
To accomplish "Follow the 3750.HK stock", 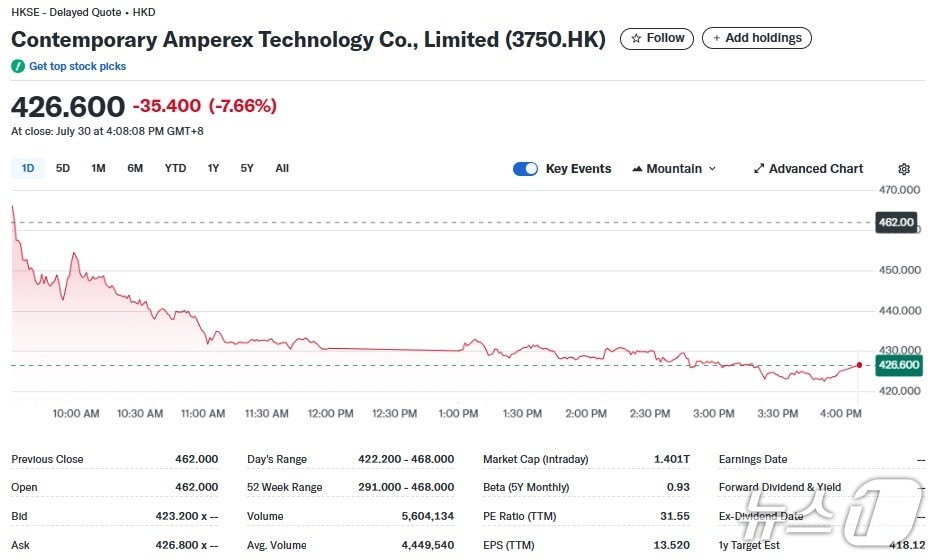I will pos(658,38).
